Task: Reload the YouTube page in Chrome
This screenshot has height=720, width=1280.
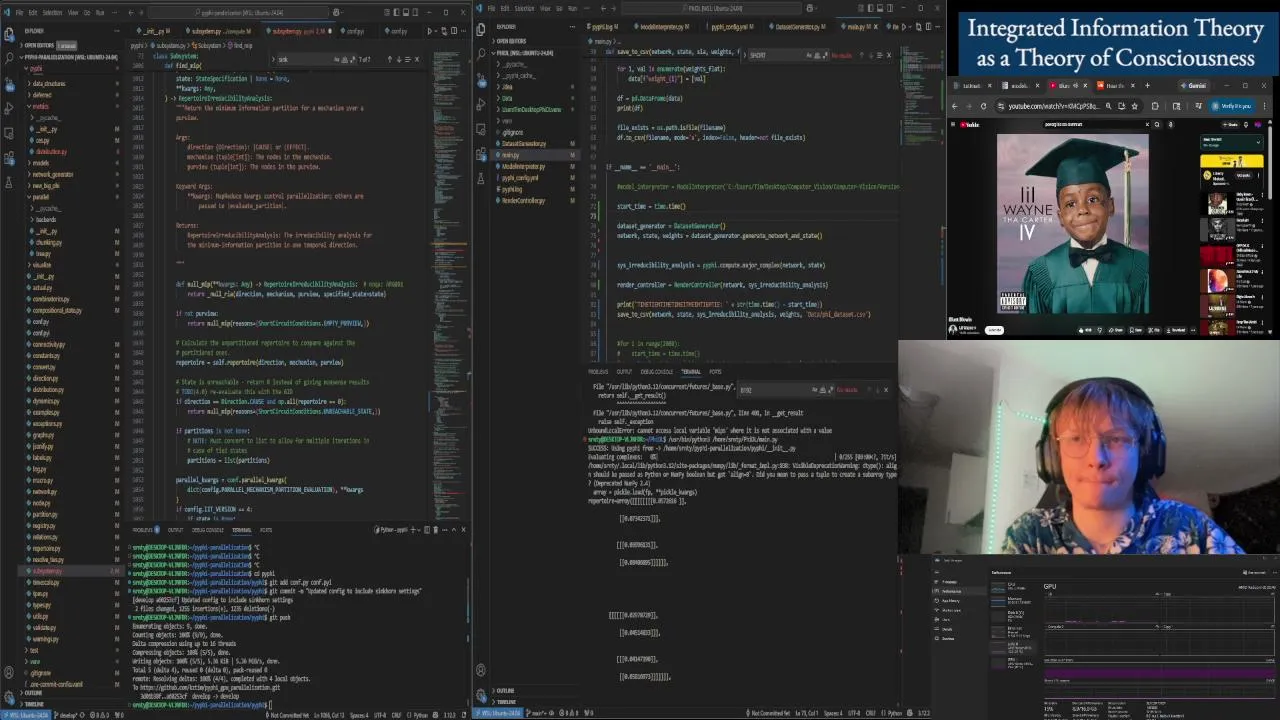Action: pyautogui.click(x=984, y=106)
